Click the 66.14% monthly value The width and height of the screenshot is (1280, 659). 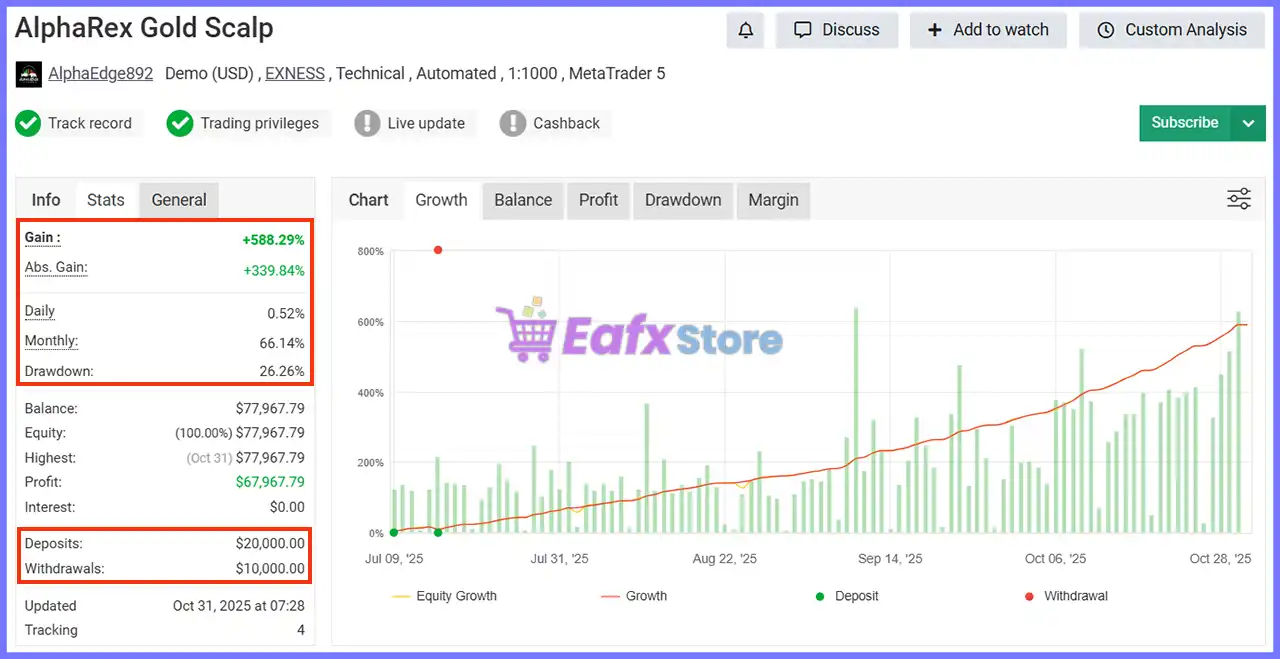tap(282, 343)
